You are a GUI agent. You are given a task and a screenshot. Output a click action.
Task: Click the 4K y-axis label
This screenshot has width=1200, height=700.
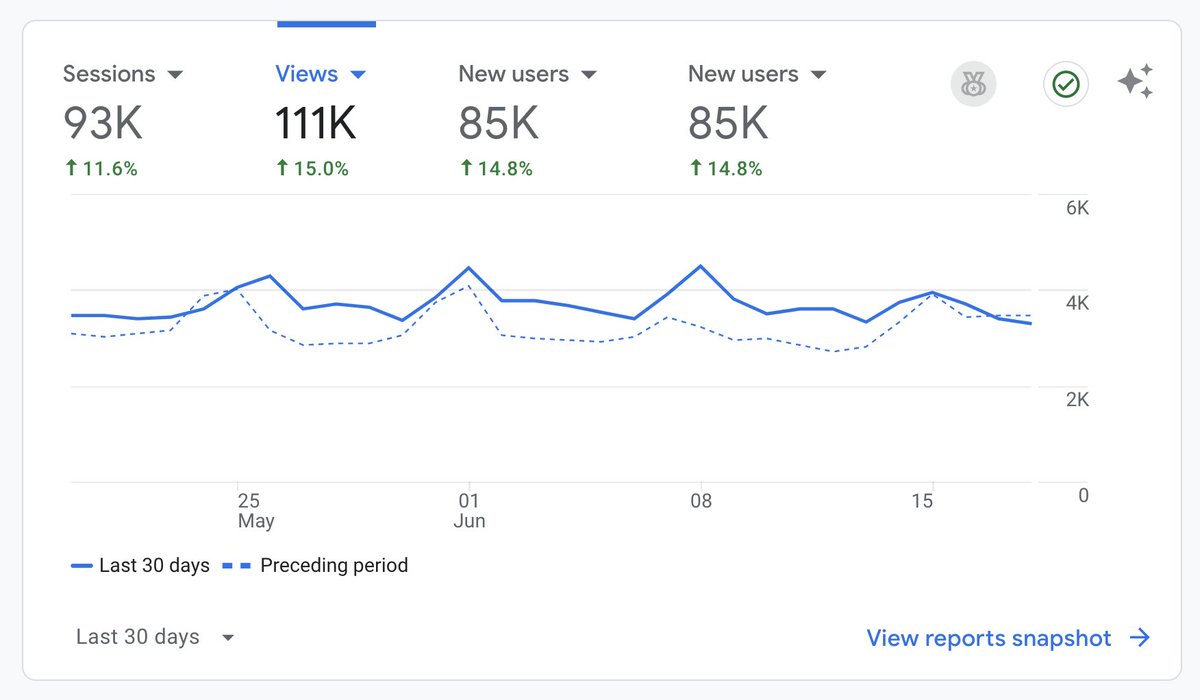point(1077,303)
